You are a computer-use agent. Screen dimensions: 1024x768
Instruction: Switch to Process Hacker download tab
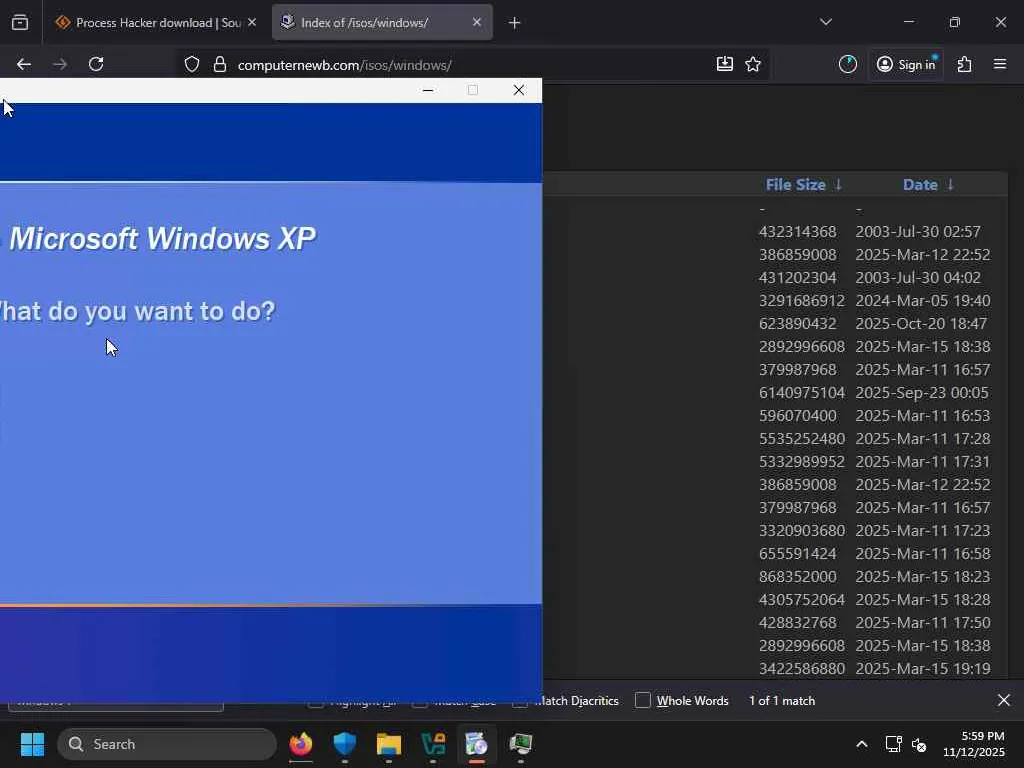pos(156,23)
